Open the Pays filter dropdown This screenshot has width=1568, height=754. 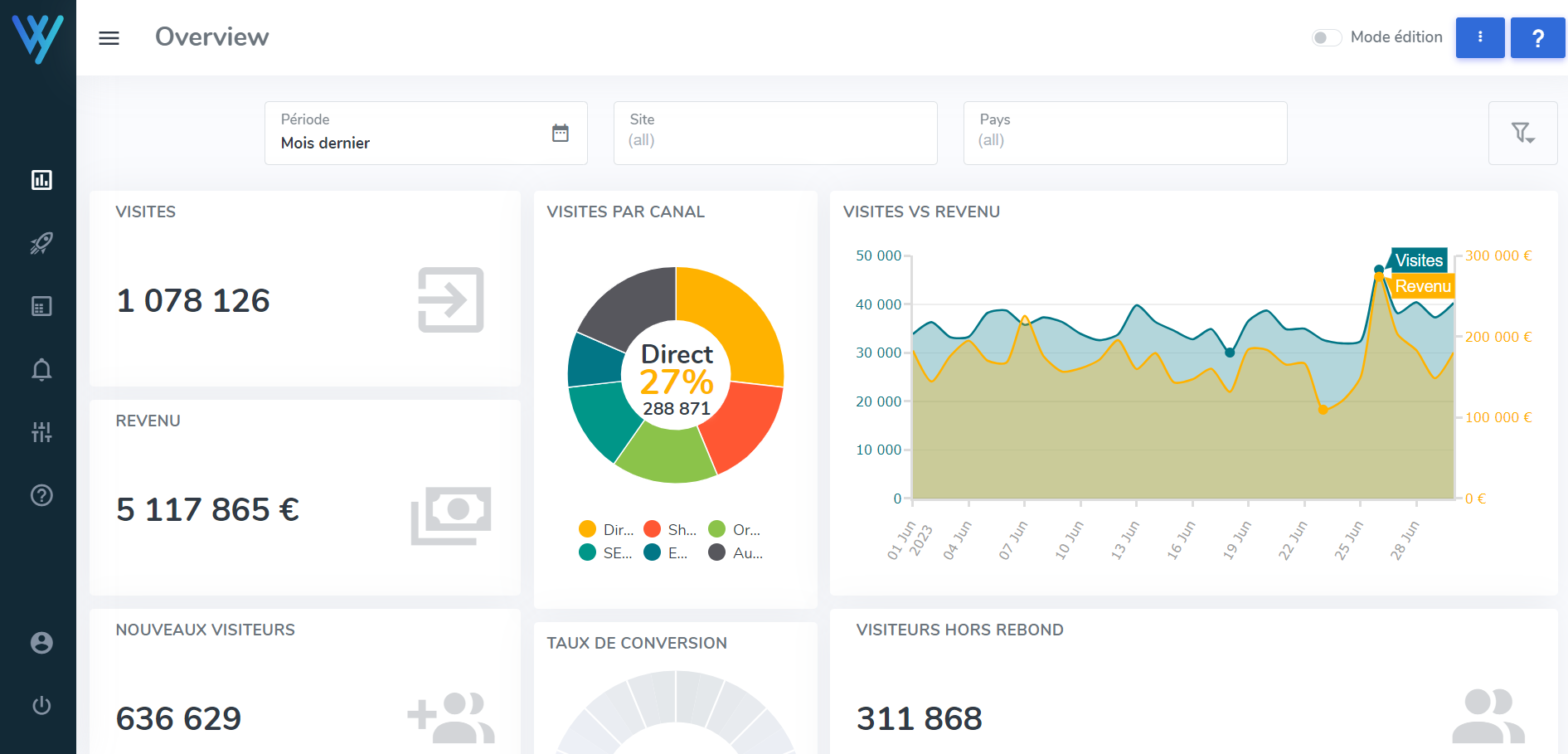tap(1125, 133)
